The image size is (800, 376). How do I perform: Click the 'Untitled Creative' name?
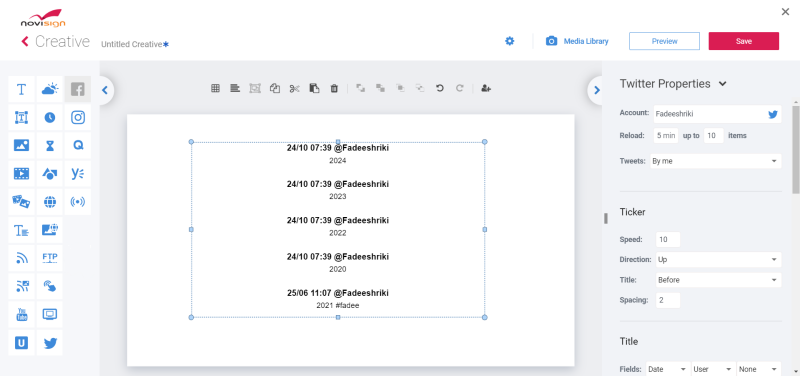(132, 44)
